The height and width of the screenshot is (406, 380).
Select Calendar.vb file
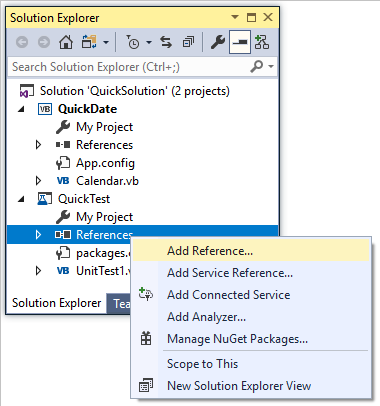point(107,181)
